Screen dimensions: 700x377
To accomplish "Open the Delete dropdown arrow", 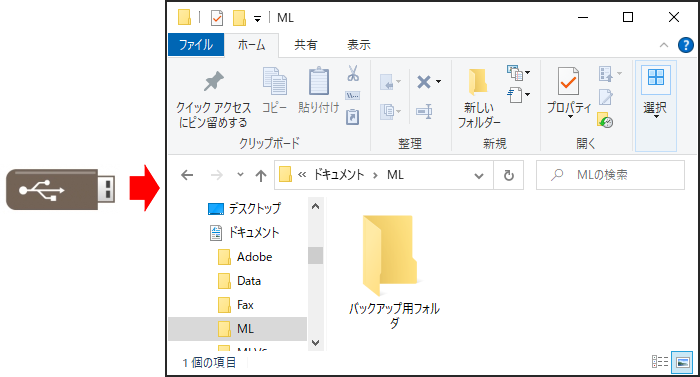I will [438, 81].
